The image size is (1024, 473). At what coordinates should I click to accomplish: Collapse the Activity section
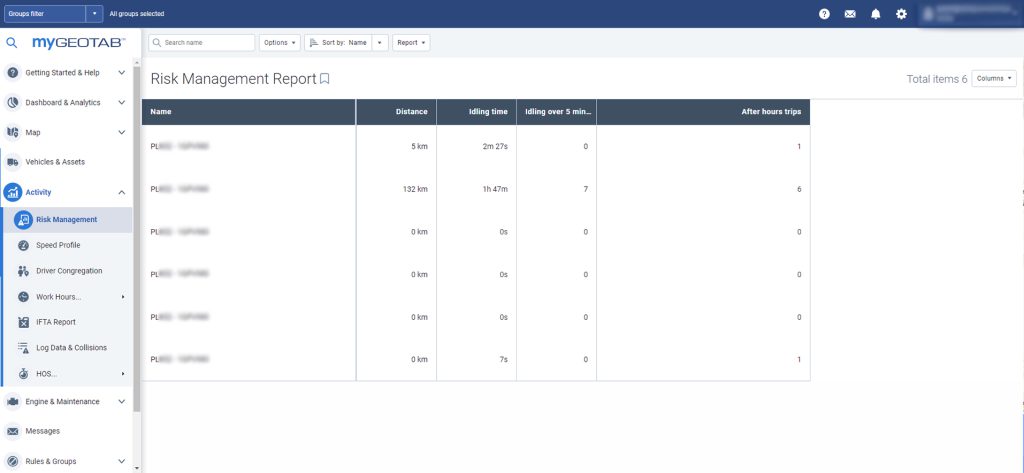pyautogui.click(x=121, y=192)
